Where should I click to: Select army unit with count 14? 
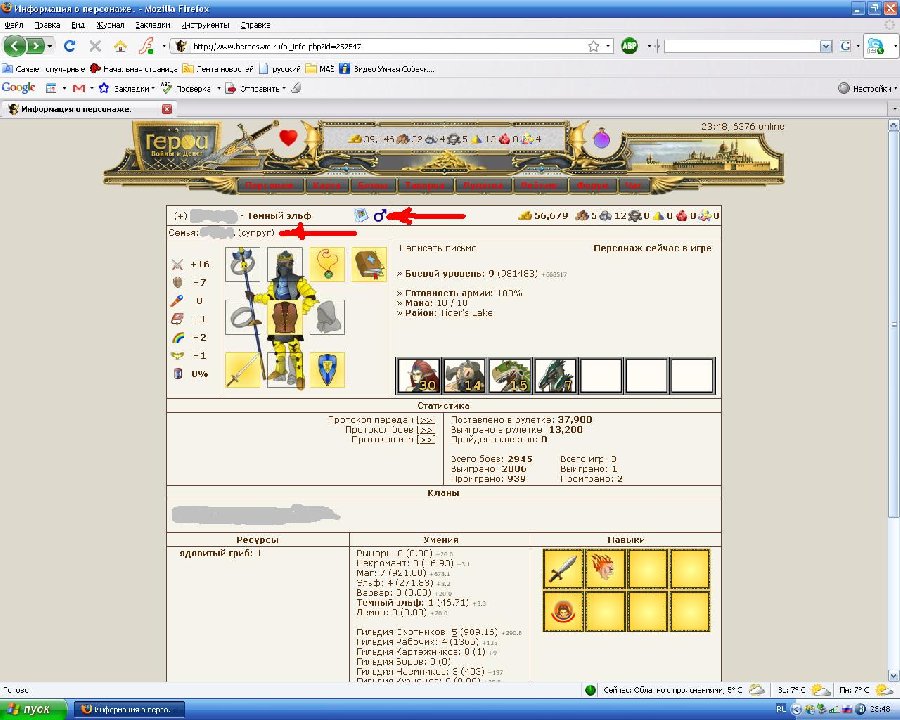464,376
